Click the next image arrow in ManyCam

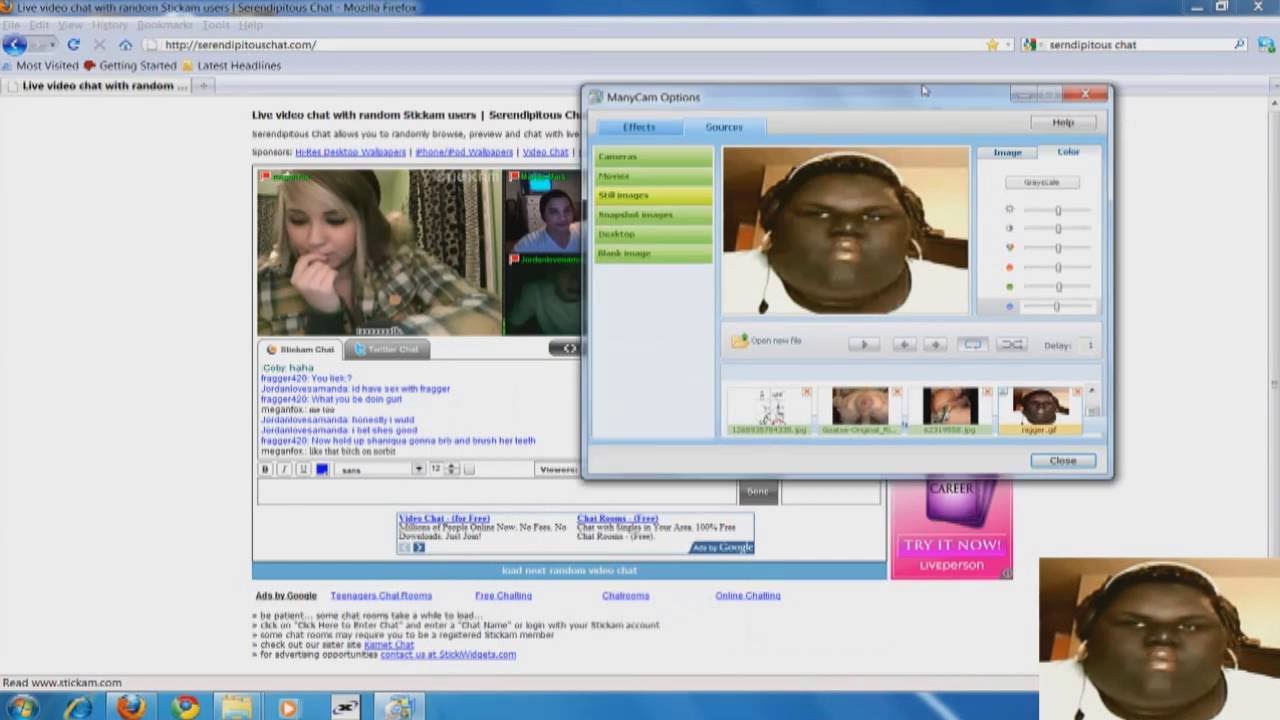point(935,344)
